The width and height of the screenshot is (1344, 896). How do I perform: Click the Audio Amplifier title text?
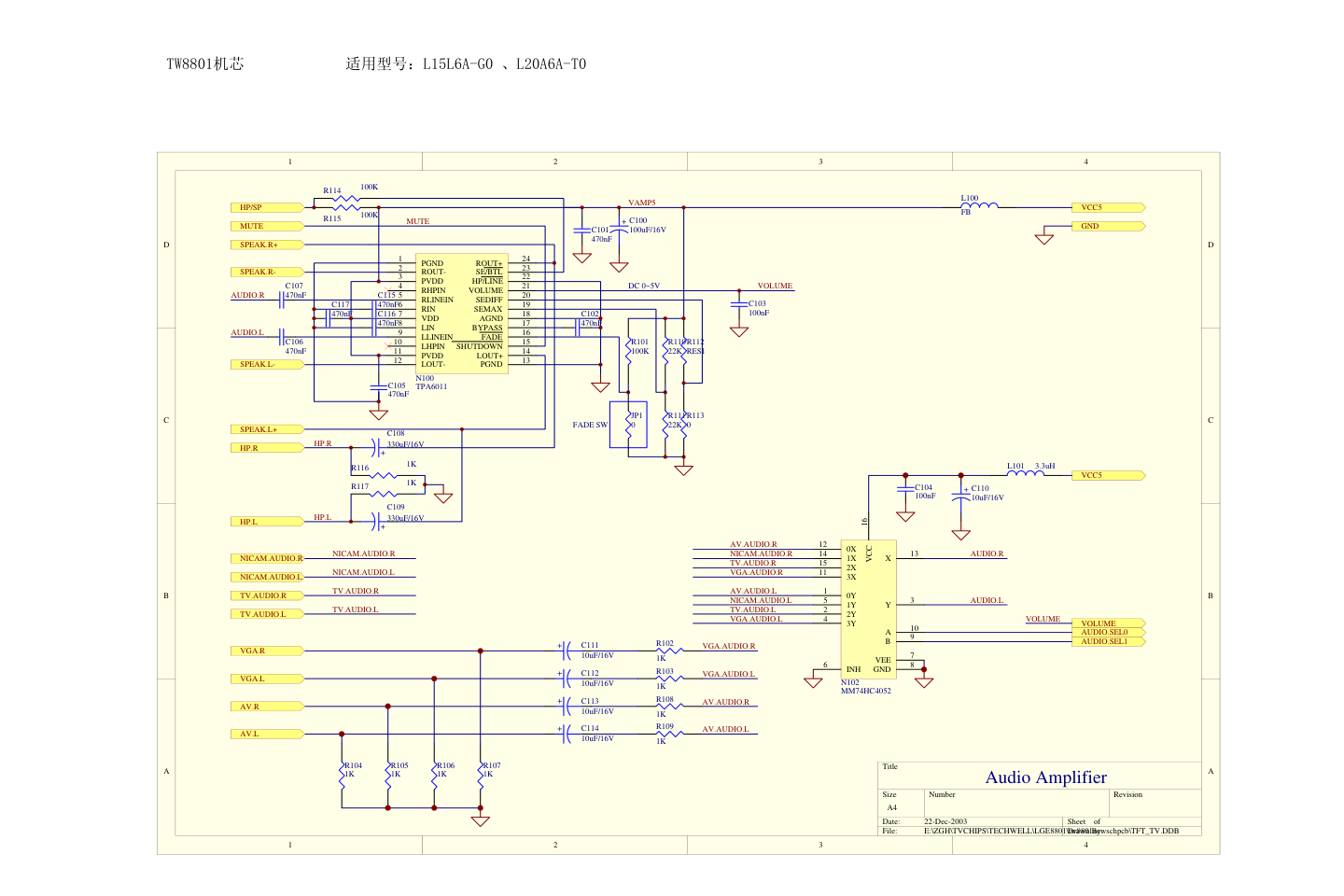click(1046, 777)
